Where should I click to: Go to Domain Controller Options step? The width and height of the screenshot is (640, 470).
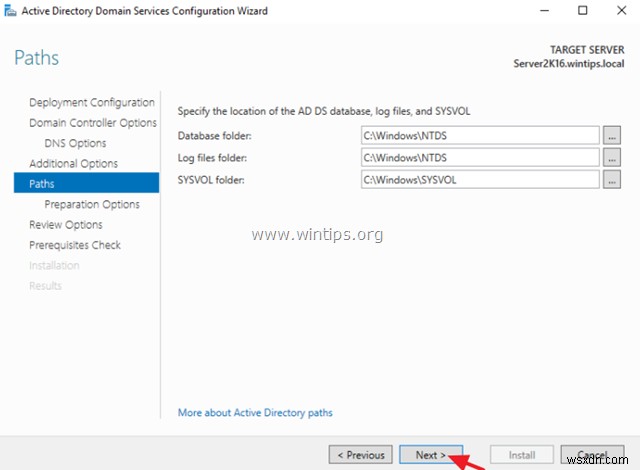click(x=93, y=123)
